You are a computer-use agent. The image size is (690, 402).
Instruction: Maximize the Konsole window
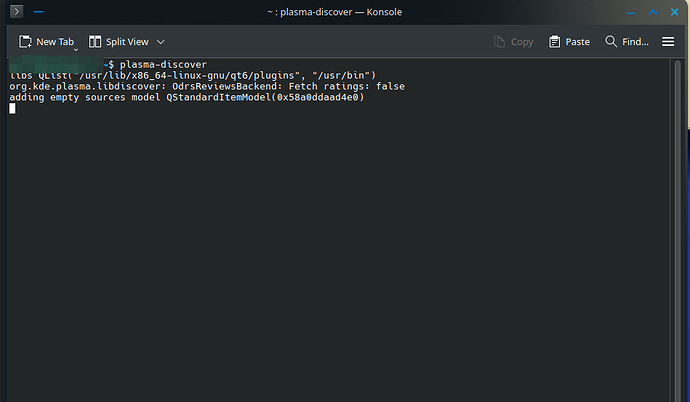point(653,12)
